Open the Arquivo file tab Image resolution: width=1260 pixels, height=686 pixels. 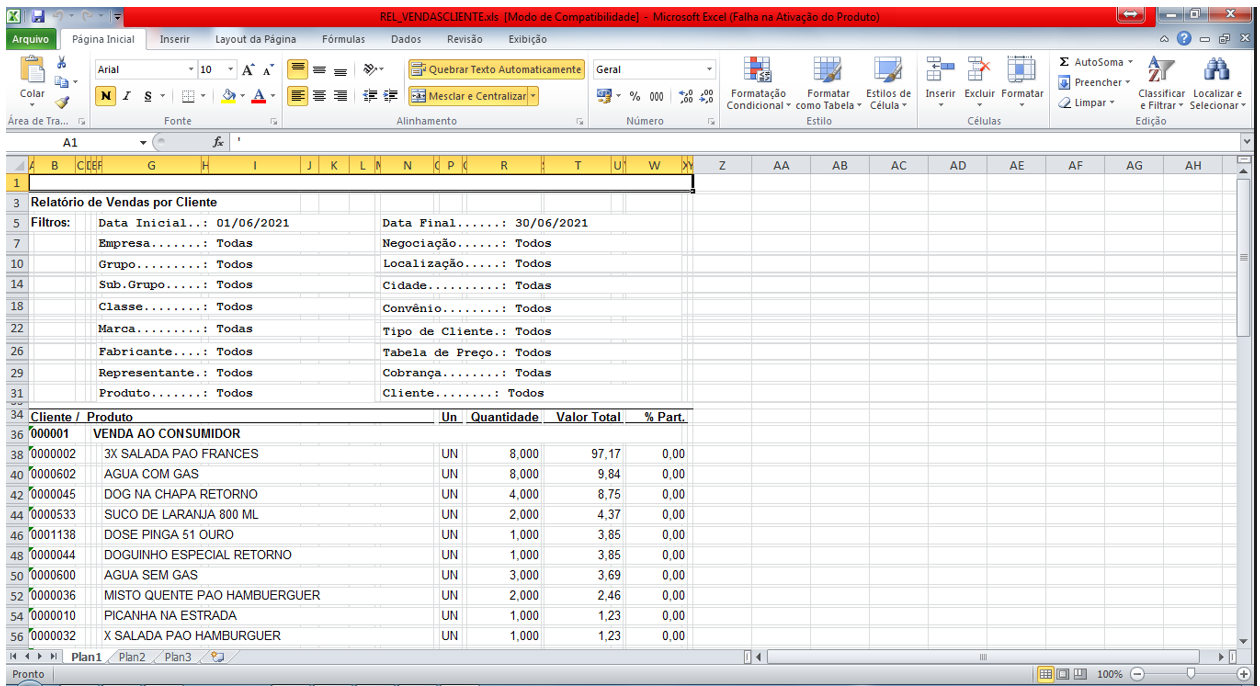(31, 39)
